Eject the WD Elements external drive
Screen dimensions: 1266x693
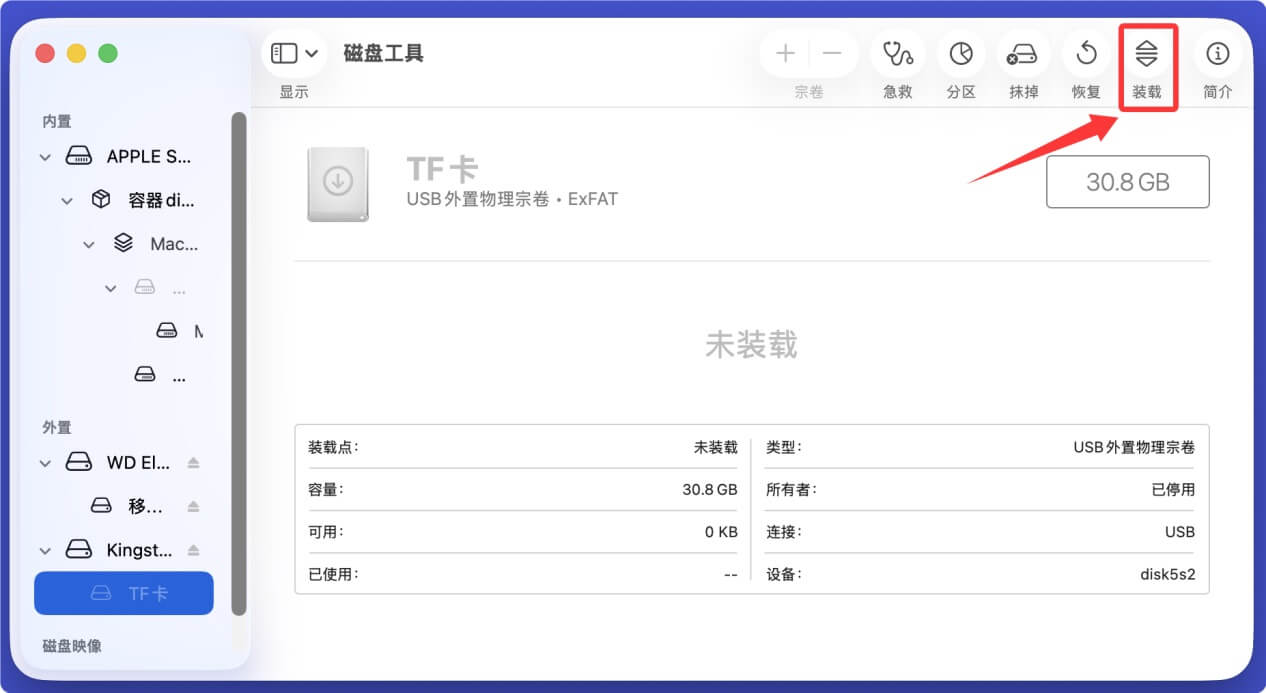tap(192, 462)
